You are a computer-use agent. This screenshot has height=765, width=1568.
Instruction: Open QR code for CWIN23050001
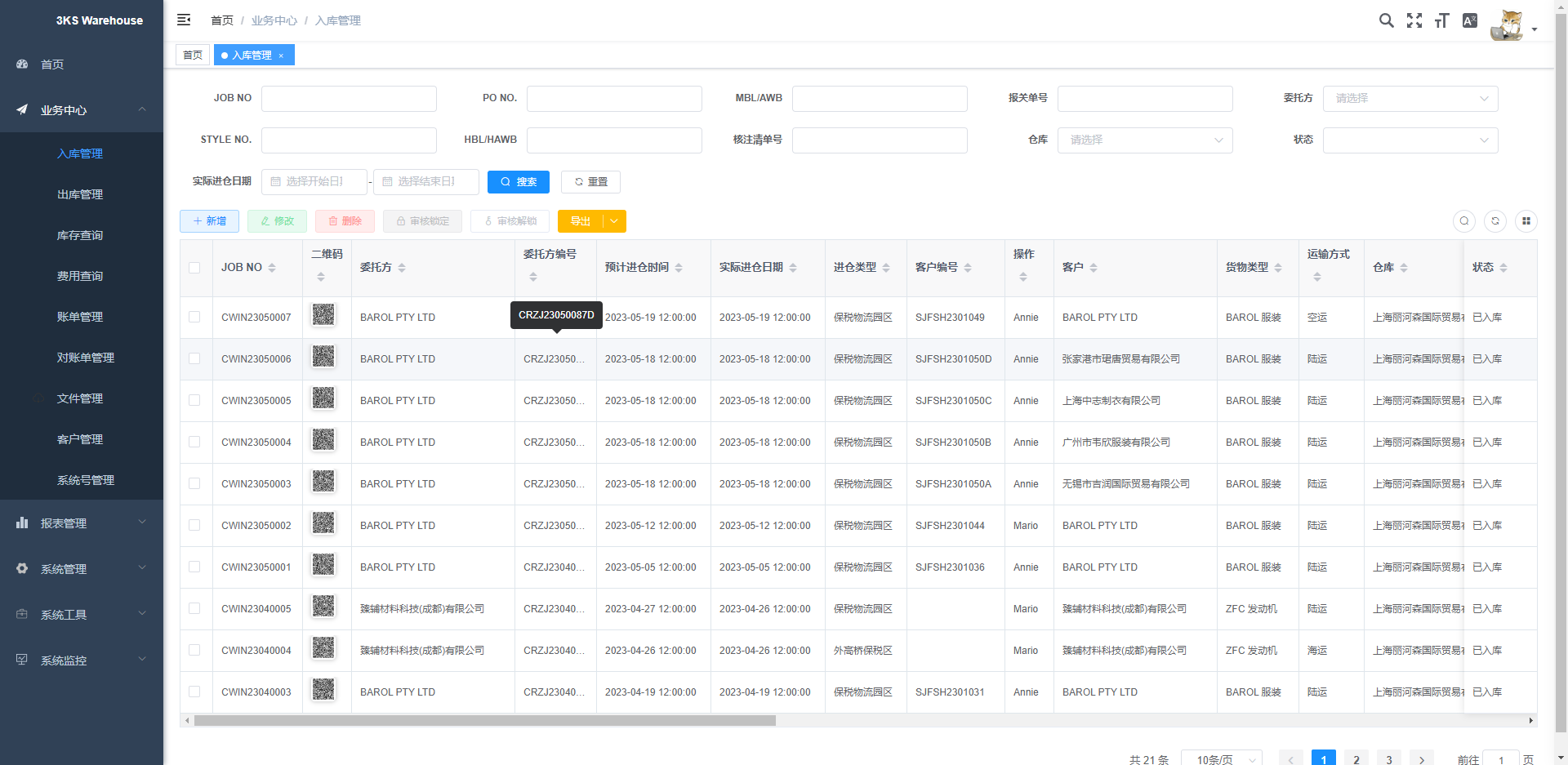point(323,564)
